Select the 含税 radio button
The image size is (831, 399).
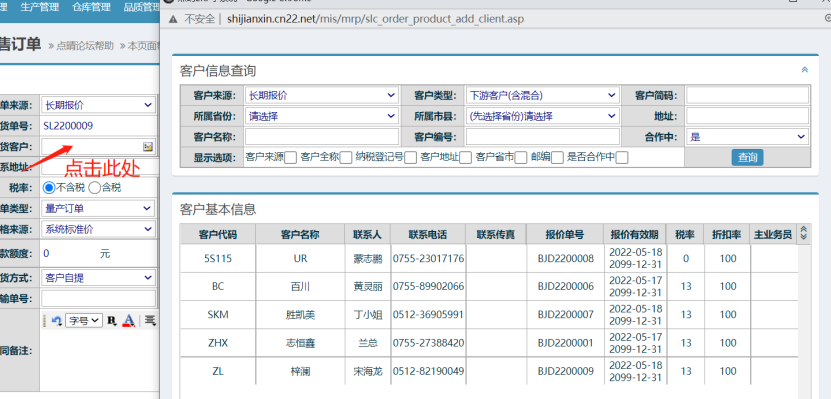pyautogui.click(x=94, y=187)
